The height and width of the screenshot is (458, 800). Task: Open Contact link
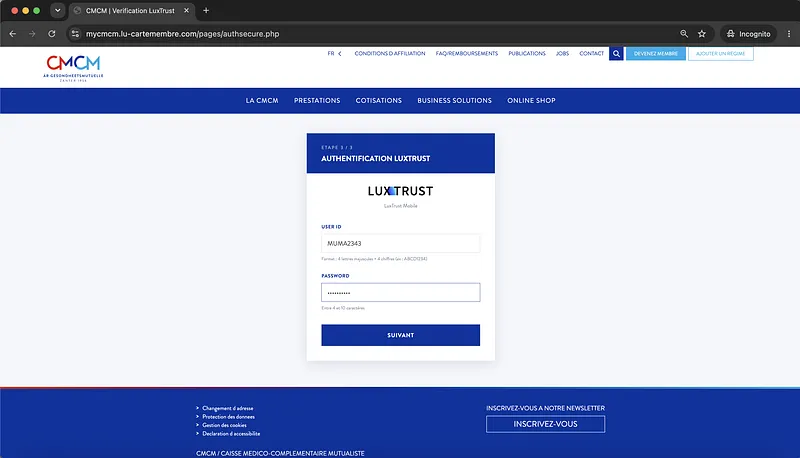click(591, 54)
